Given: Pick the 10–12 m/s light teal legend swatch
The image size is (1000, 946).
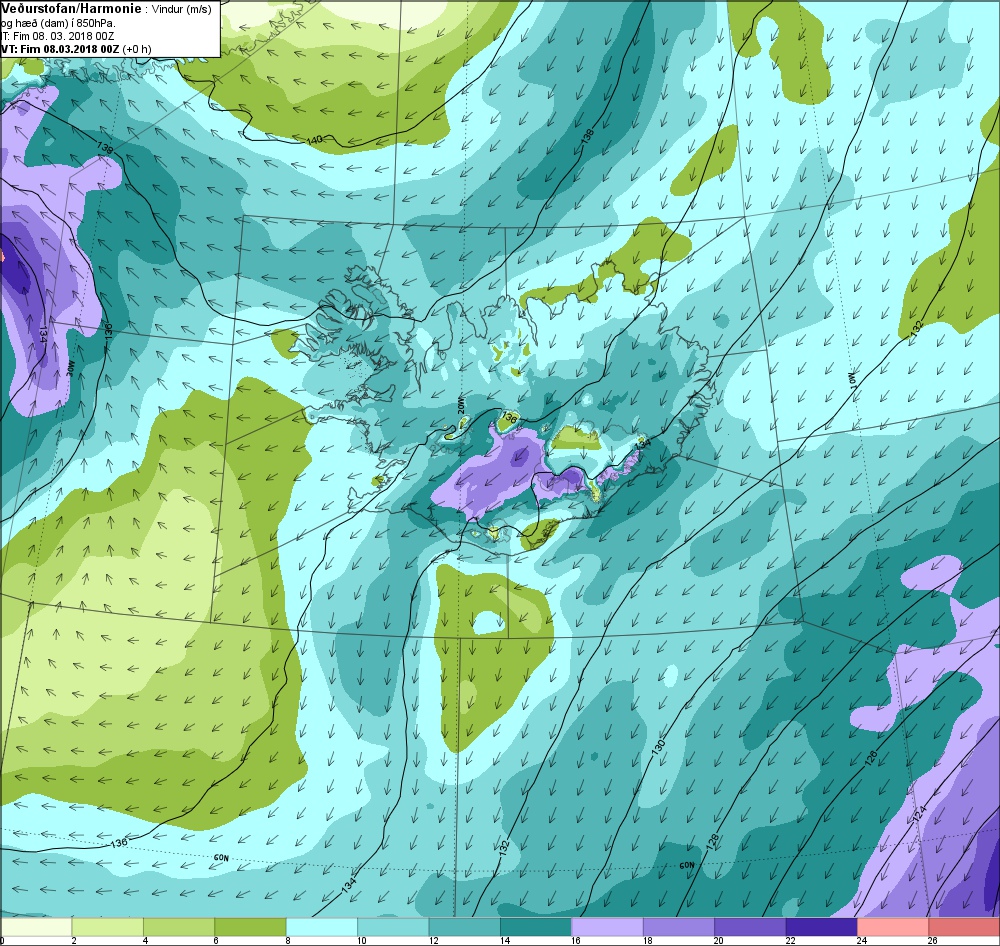Looking at the screenshot, I should coord(393,926).
